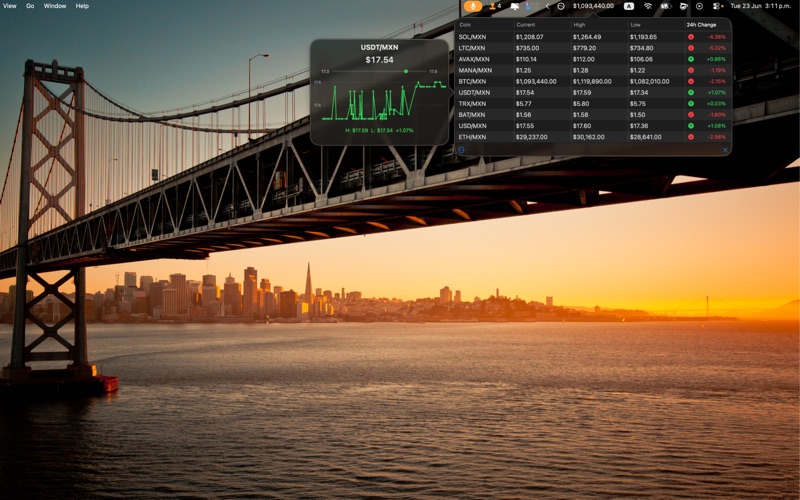Open Control Center from the menu bar
Screen dimensions: 800x500
717,6
